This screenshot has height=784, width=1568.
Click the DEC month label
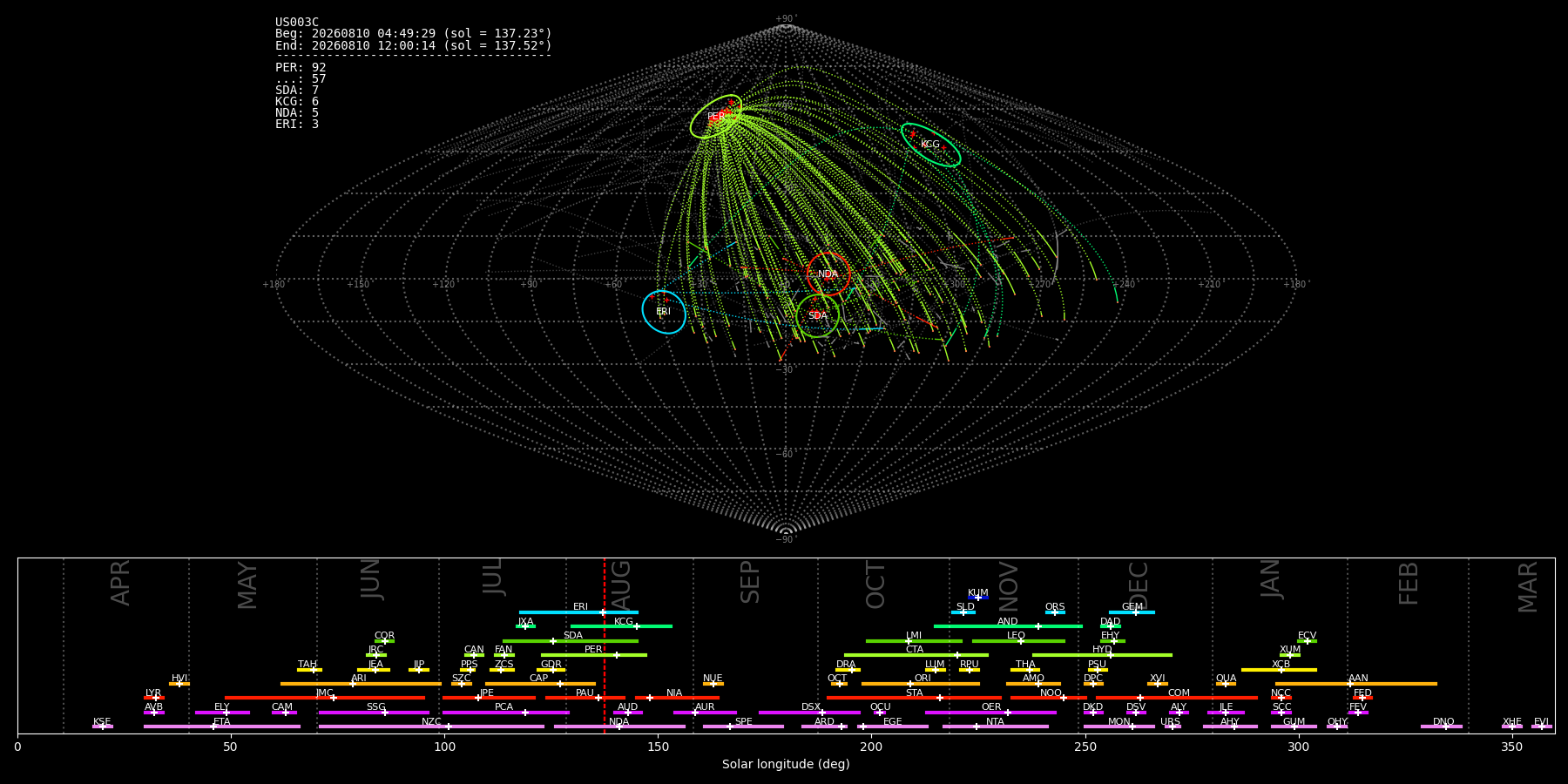(1139, 585)
